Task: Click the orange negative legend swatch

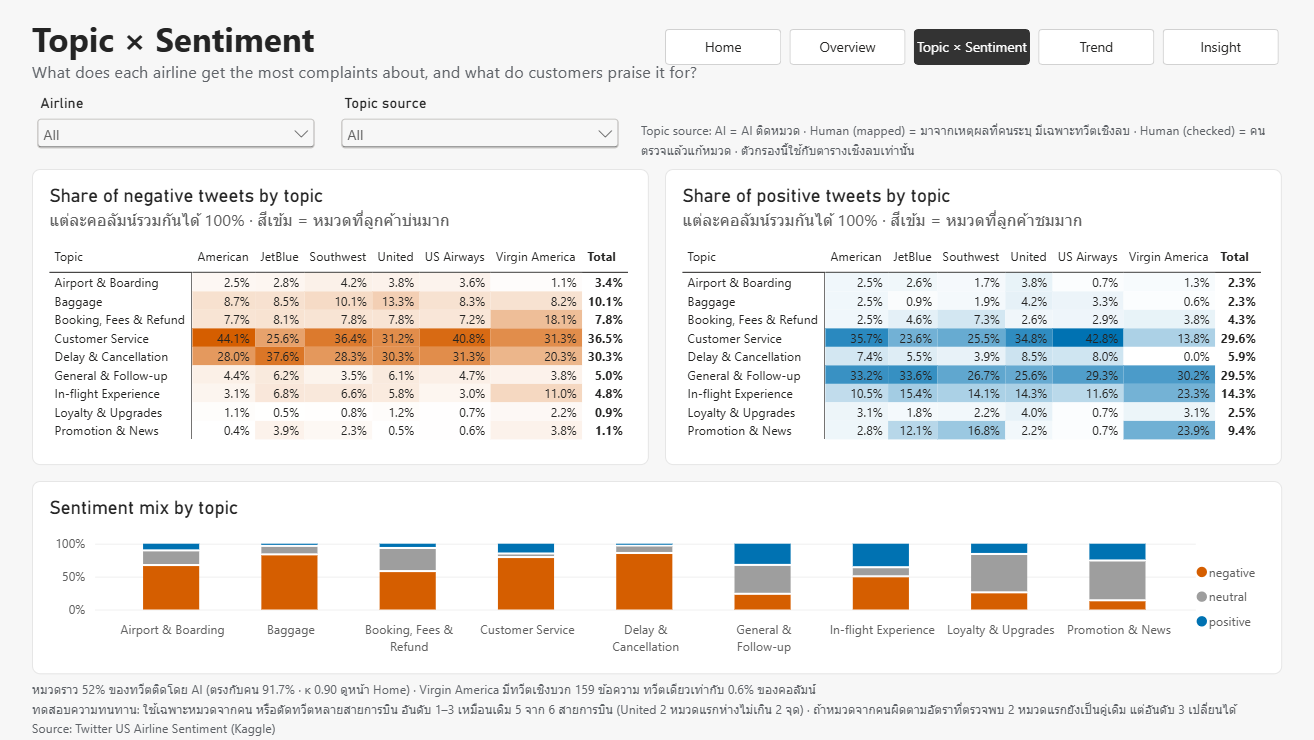Action: click(1202, 573)
